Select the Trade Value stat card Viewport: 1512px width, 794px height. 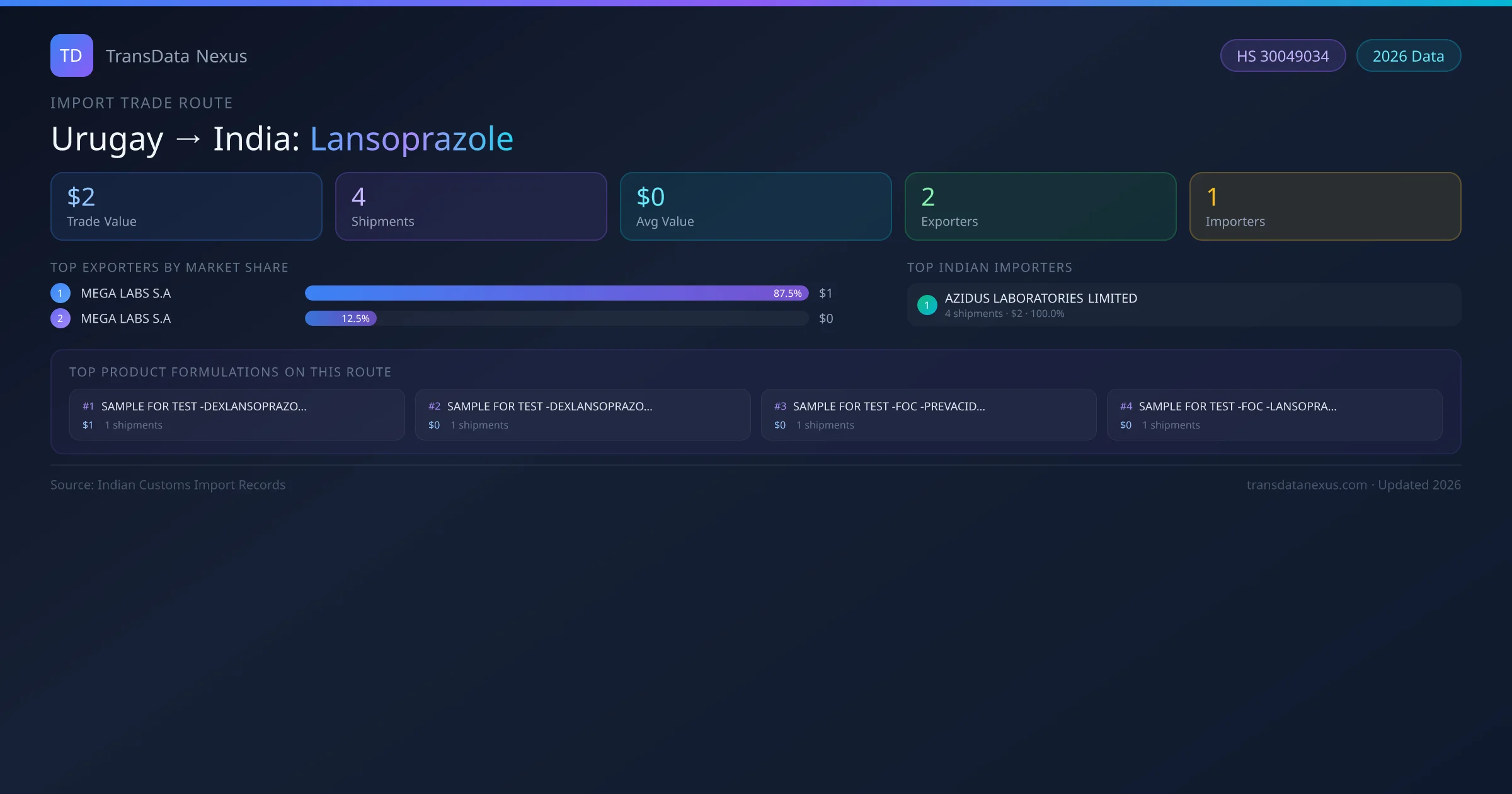pyautogui.click(x=186, y=206)
